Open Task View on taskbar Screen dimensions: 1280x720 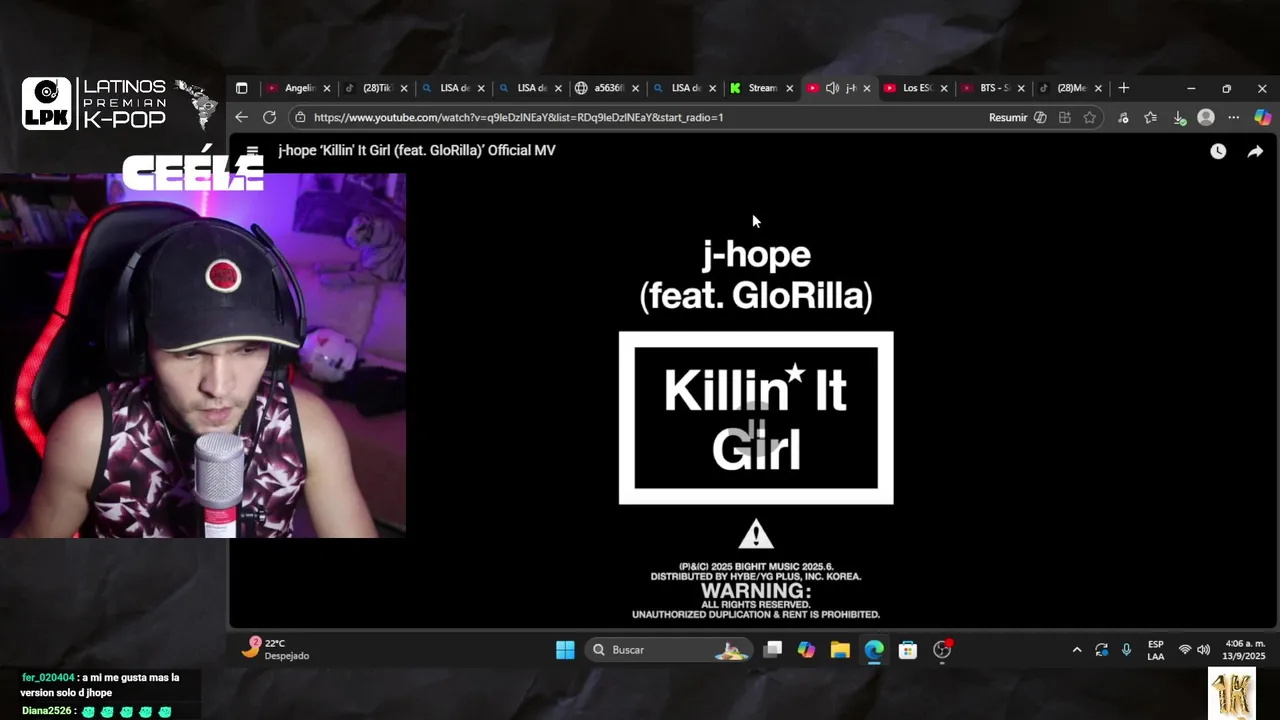tap(773, 650)
